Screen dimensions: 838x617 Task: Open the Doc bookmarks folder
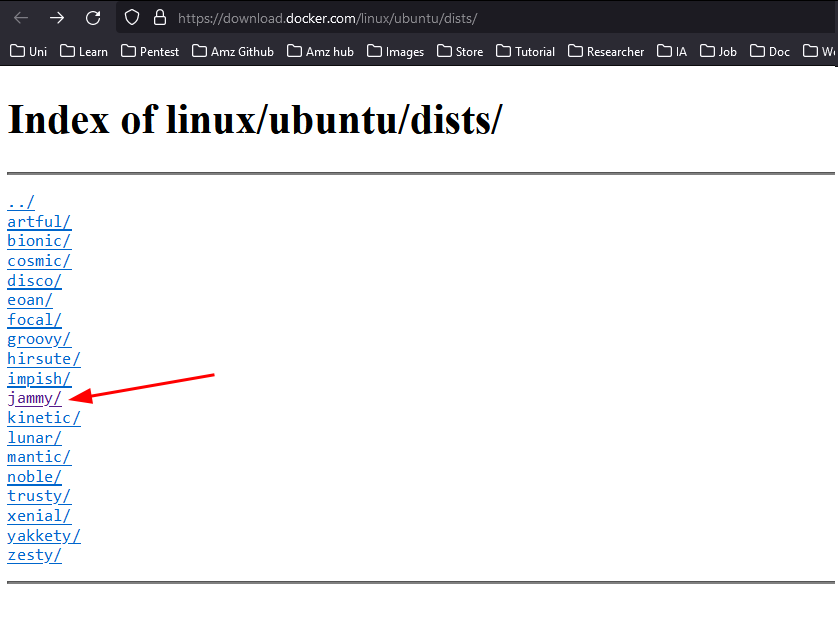pos(770,51)
